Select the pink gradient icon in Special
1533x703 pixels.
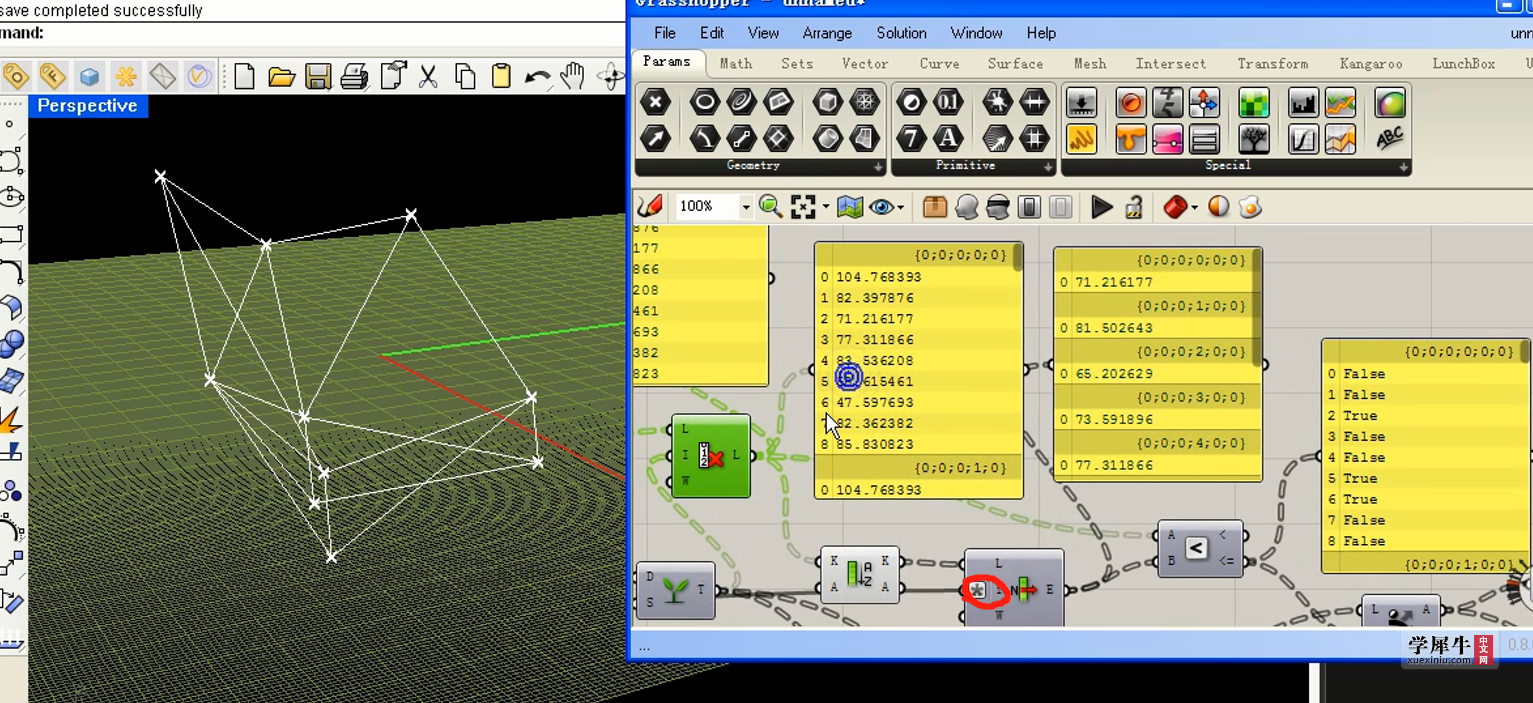pos(1167,138)
